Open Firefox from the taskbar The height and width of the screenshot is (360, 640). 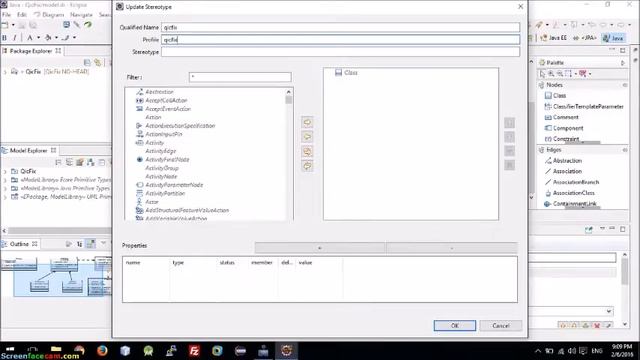(x=102, y=351)
